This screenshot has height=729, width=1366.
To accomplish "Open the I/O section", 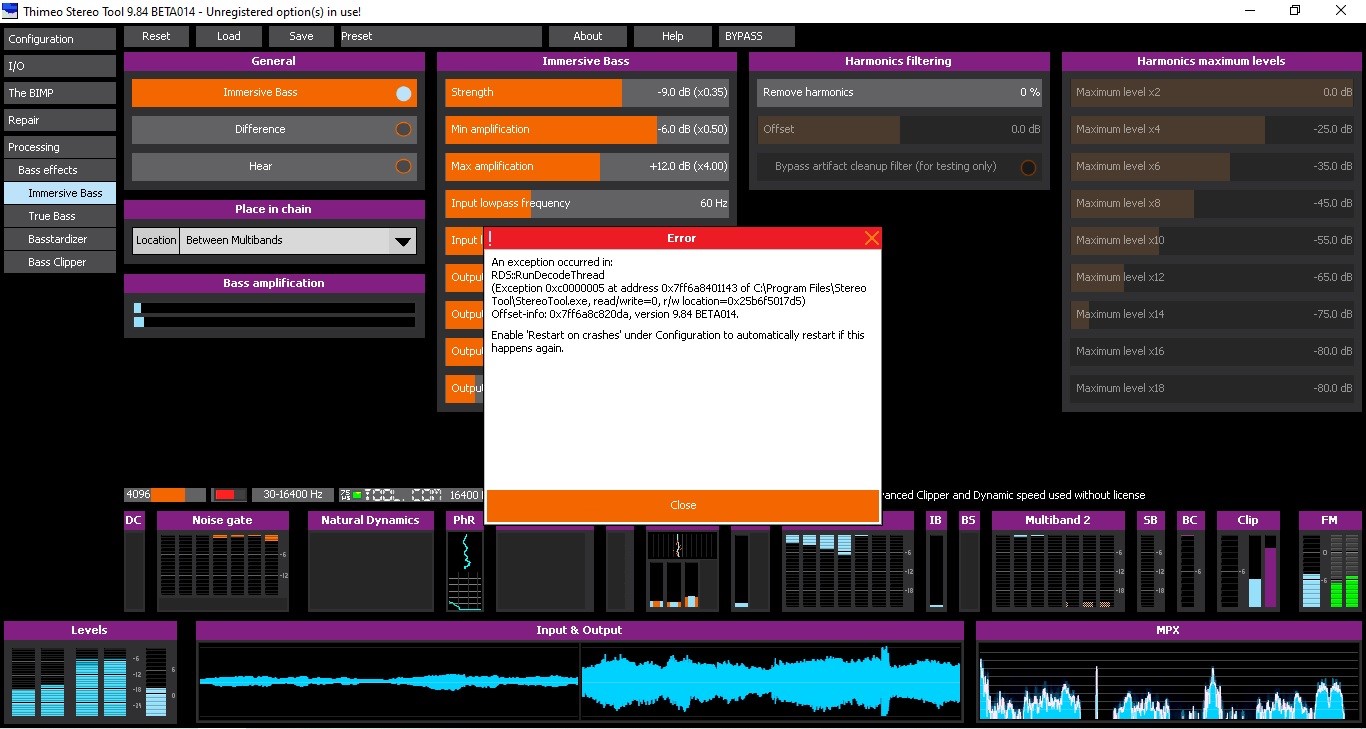I will (x=60, y=66).
